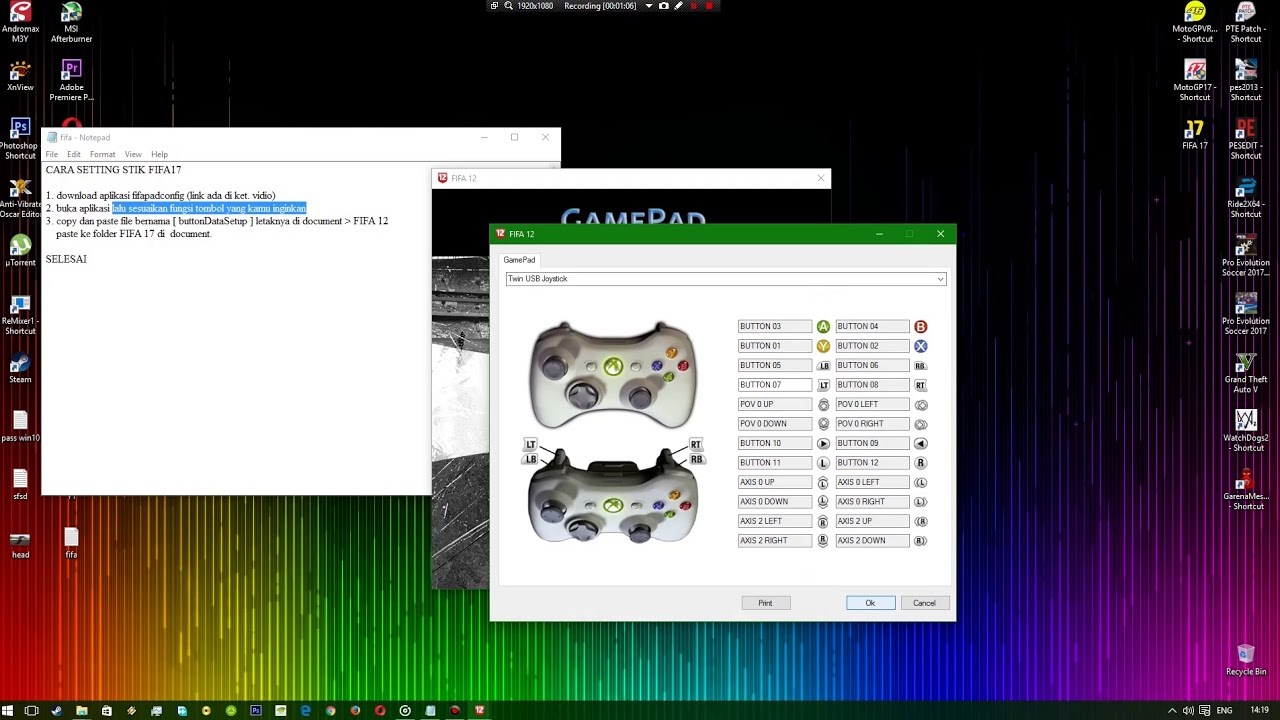Click the L stick icon beside BUTTON 11
Viewport: 1280px width, 720px height.
(x=823, y=463)
